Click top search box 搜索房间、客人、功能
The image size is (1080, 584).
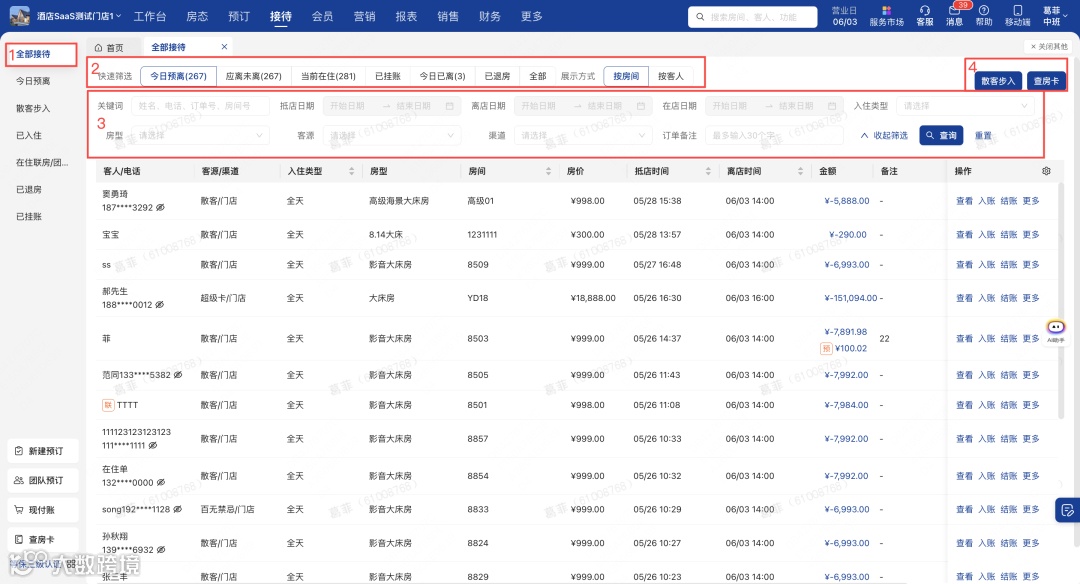pos(752,17)
